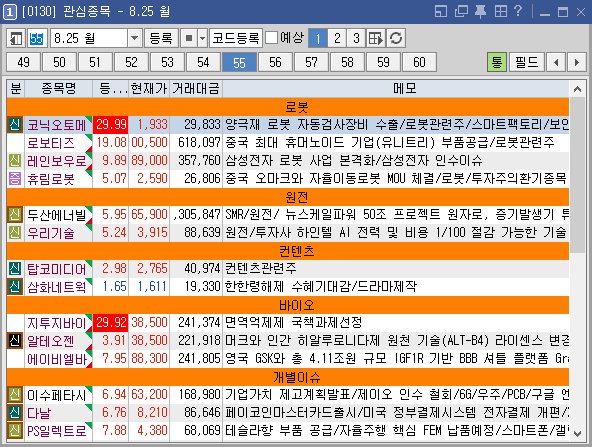
Task: Select the 8.25 월 group name field
Action: pyautogui.click(x=89, y=38)
